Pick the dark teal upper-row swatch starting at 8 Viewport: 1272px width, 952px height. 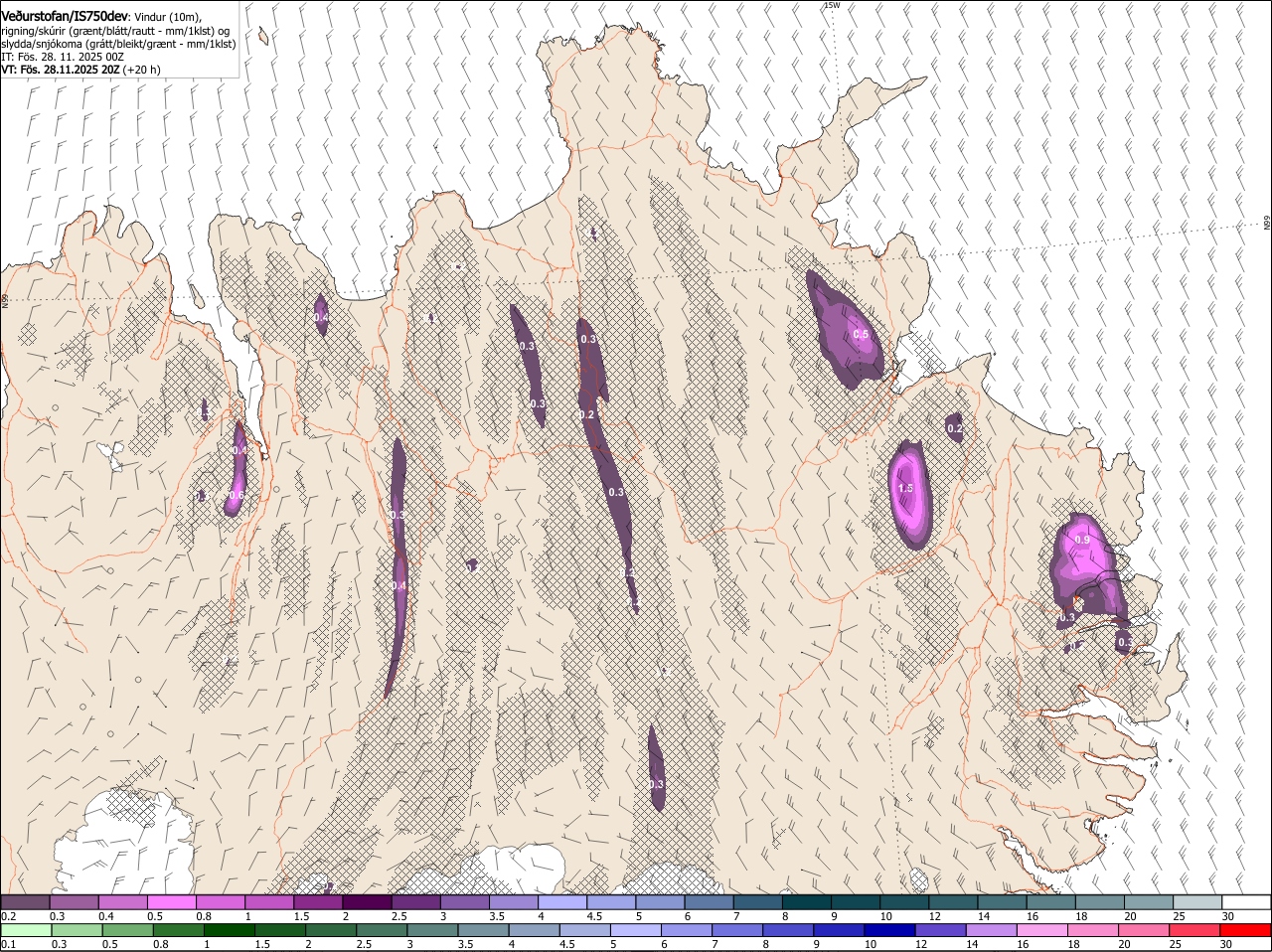point(807,902)
